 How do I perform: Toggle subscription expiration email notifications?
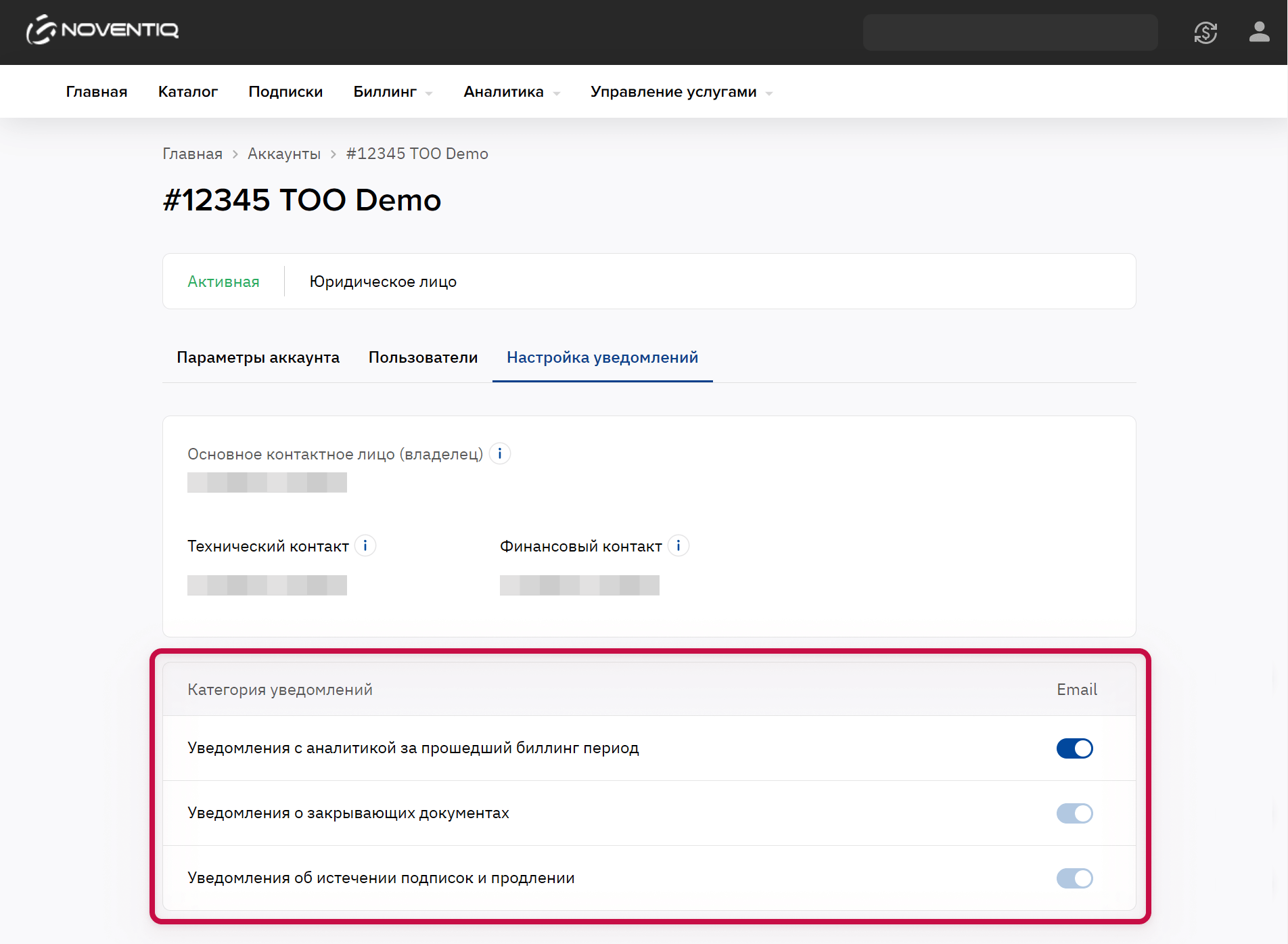point(1074,878)
